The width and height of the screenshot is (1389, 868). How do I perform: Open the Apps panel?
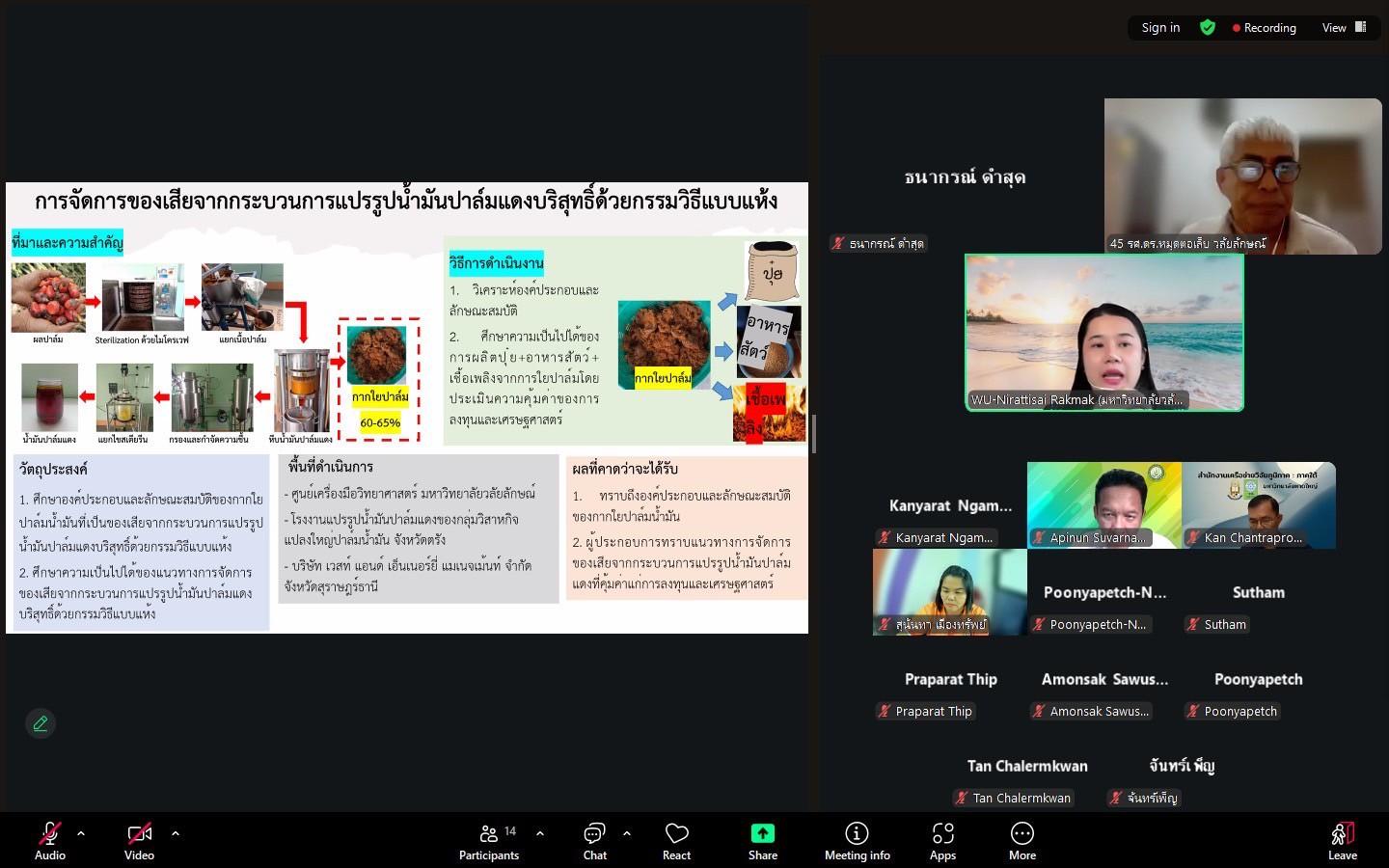(x=942, y=839)
